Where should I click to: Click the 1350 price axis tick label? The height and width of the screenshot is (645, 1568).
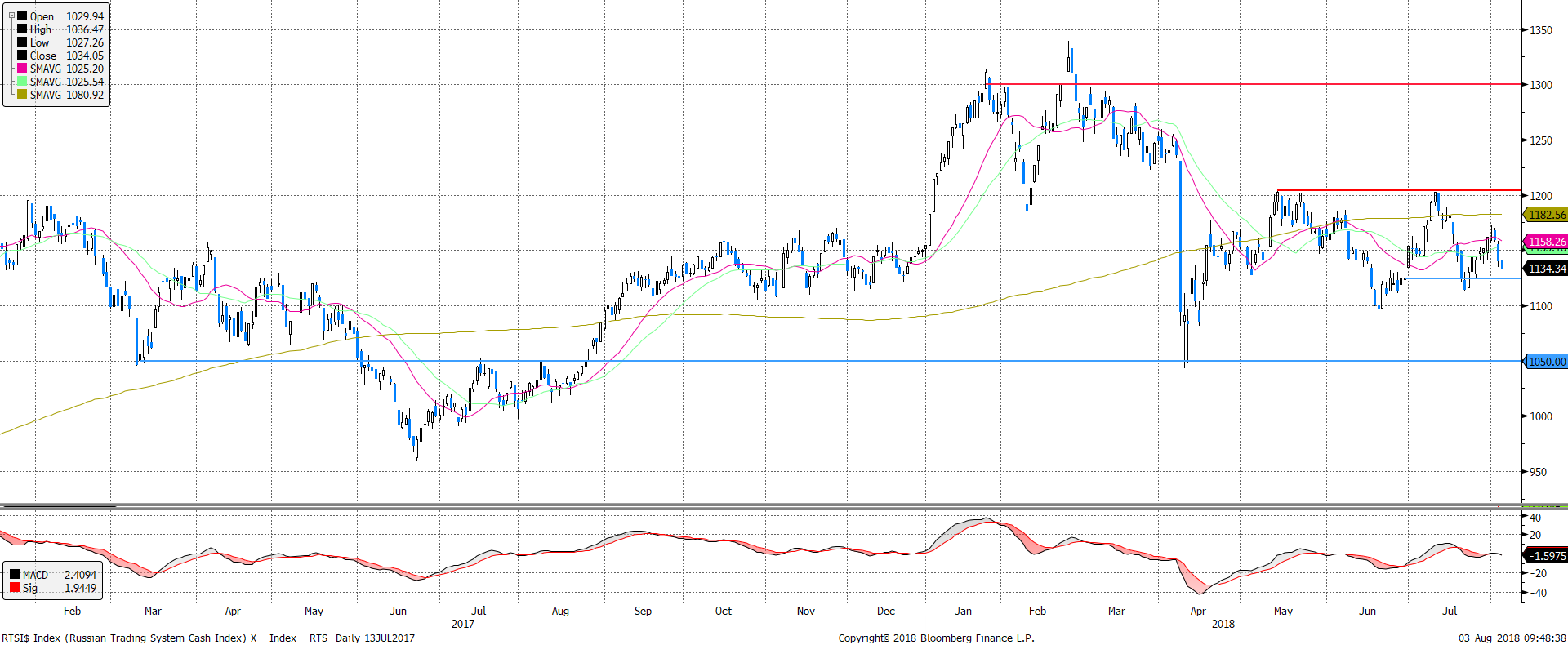pyautogui.click(x=1540, y=30)
